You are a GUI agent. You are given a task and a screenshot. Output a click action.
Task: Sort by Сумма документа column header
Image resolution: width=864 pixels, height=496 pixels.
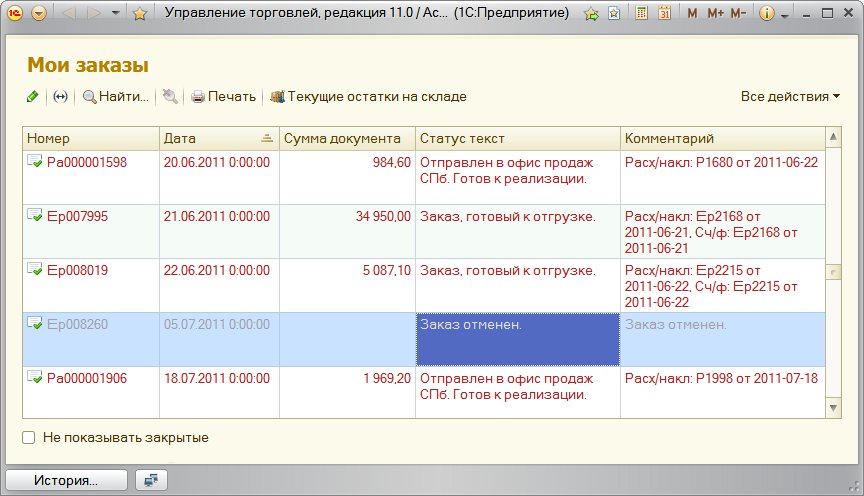point(347,138)
